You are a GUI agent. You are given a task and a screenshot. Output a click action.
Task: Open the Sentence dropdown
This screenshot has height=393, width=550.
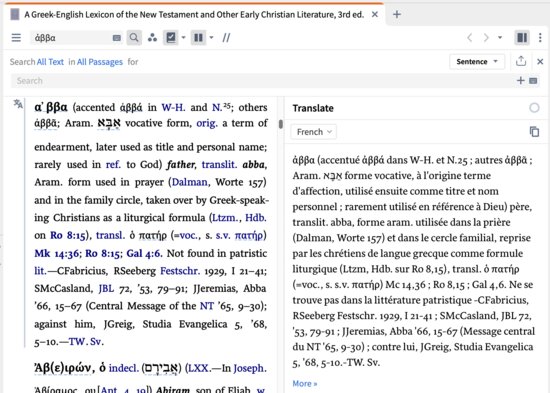[x=477, y=62]
